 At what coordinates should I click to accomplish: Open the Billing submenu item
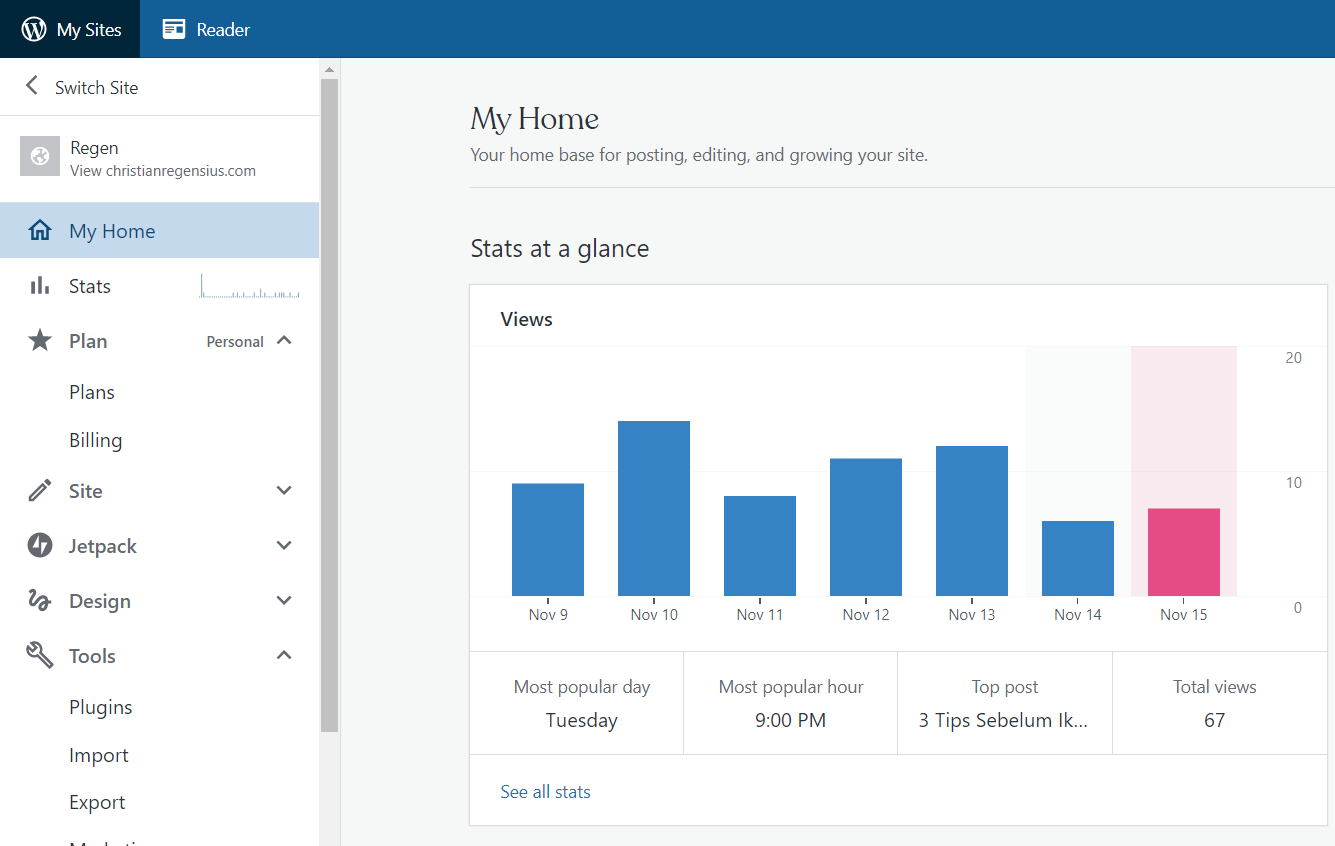[x=96, y=441]
